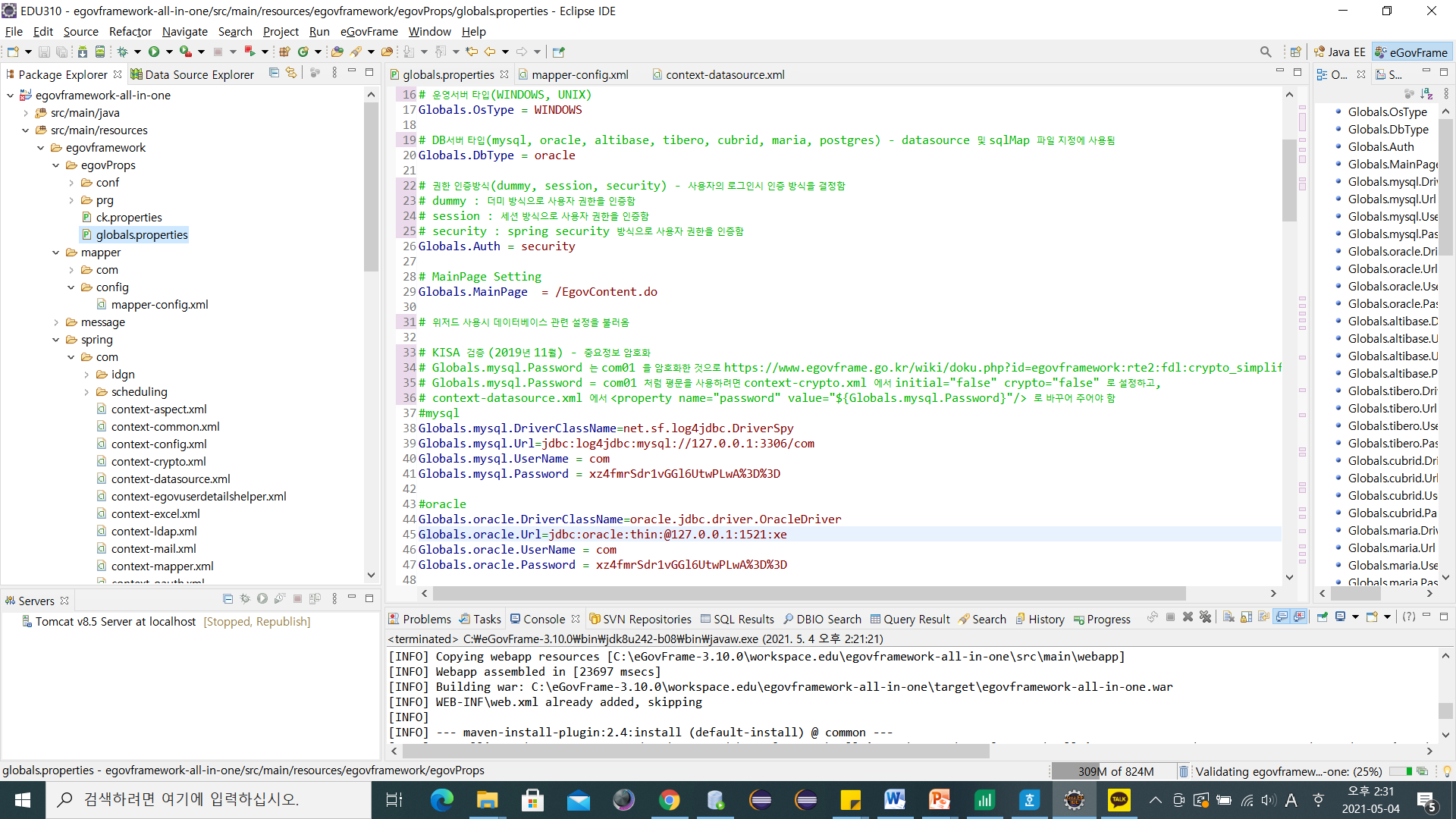Click Package Explorer View Menu dots
The width and height of the screenshot is (1456, 819).
click(x=334, y=73)
